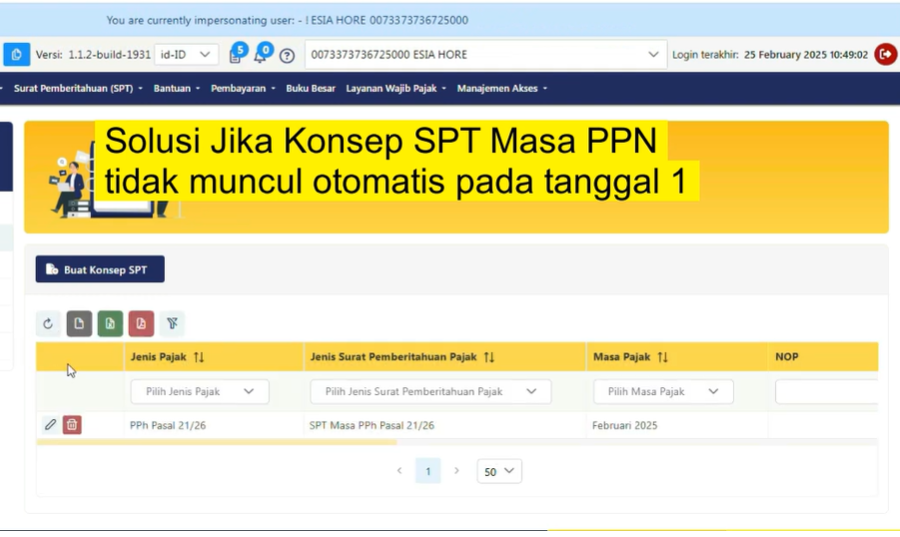Click the help question mark icon
The height and width of the screenshot is (537, 900).
pyautogui.click(x=287, y=56)
